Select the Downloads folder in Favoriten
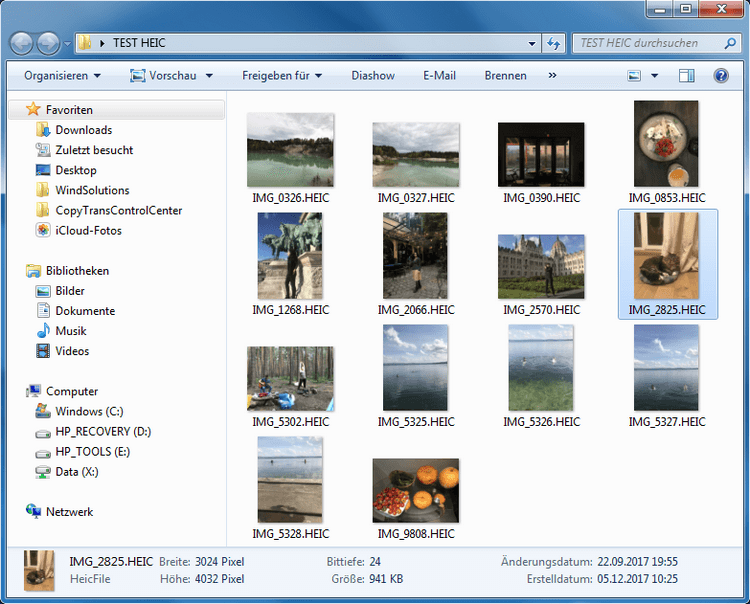This screenshot has width=750, height=604. pyautogui.click(x=83, y=130)
